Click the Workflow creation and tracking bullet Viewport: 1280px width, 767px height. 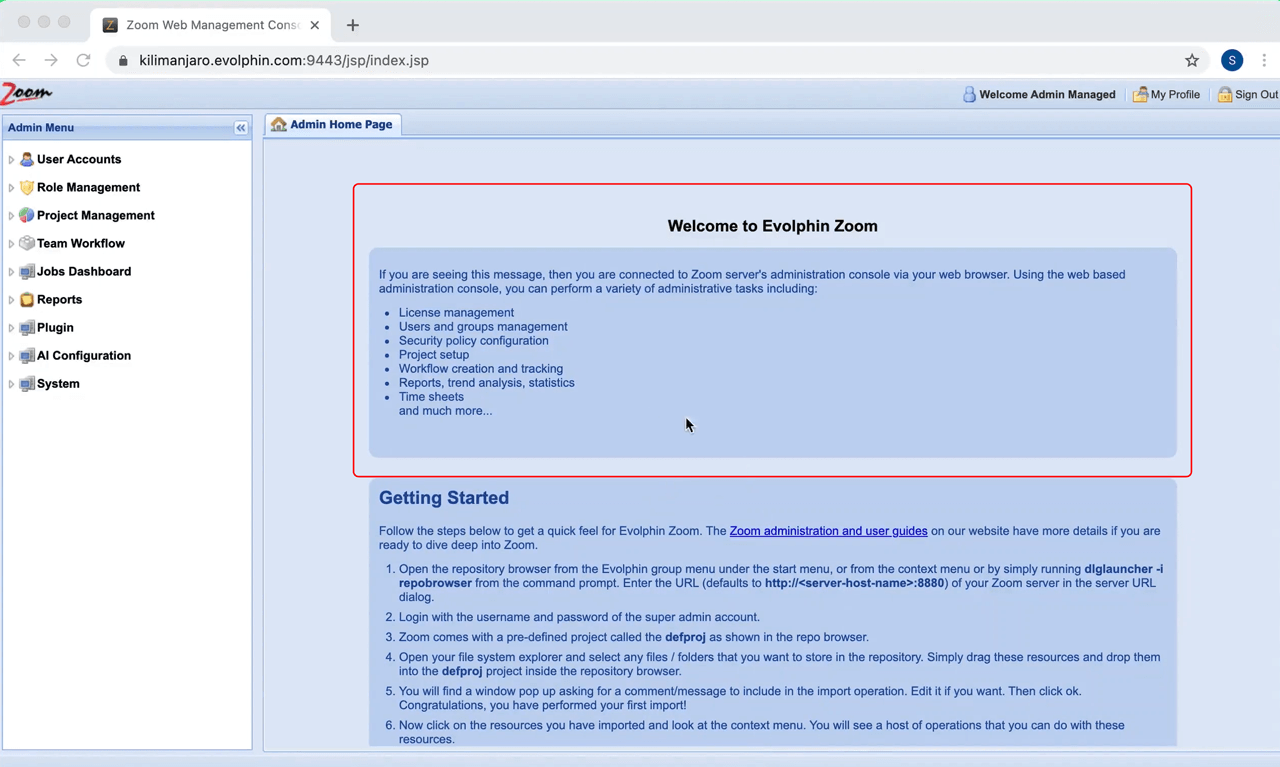tap(481, 368)
